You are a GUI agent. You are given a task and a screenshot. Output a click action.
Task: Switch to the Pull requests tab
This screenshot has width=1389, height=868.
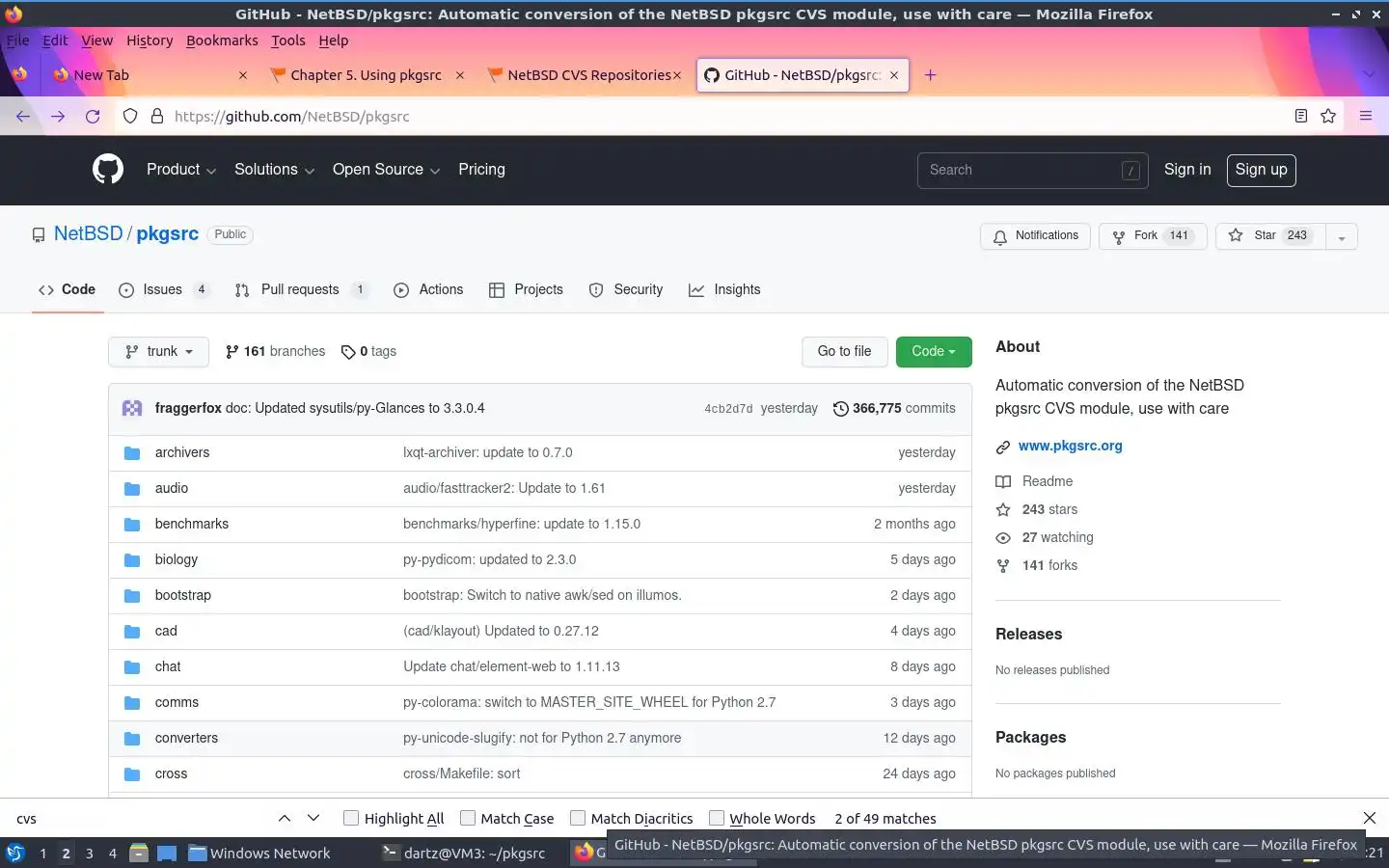click(300, 289)
